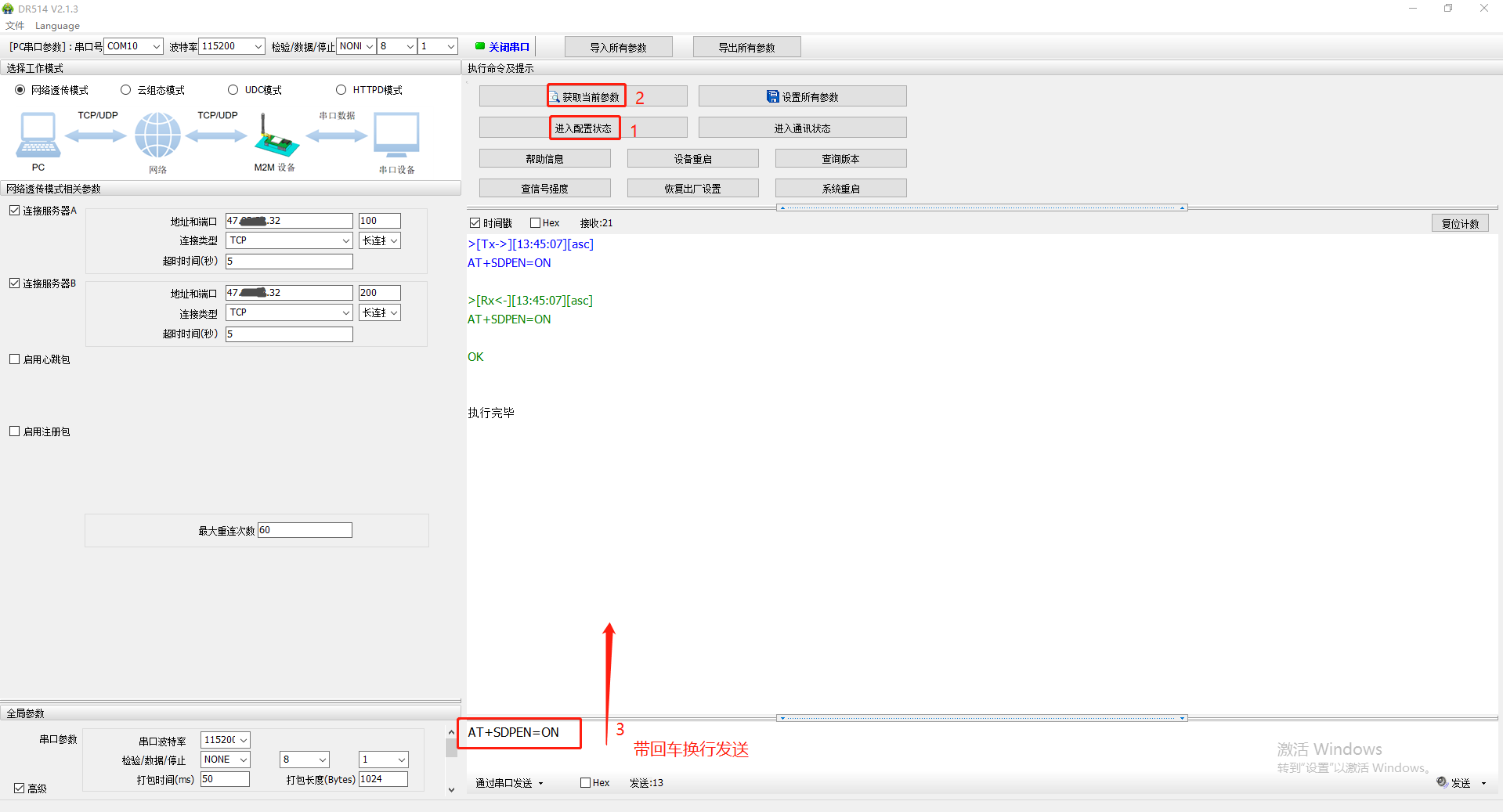Viewport: 1503px width, 812px height.
Task: Select the 云组态模式 radio button
Action: (125, 90)
